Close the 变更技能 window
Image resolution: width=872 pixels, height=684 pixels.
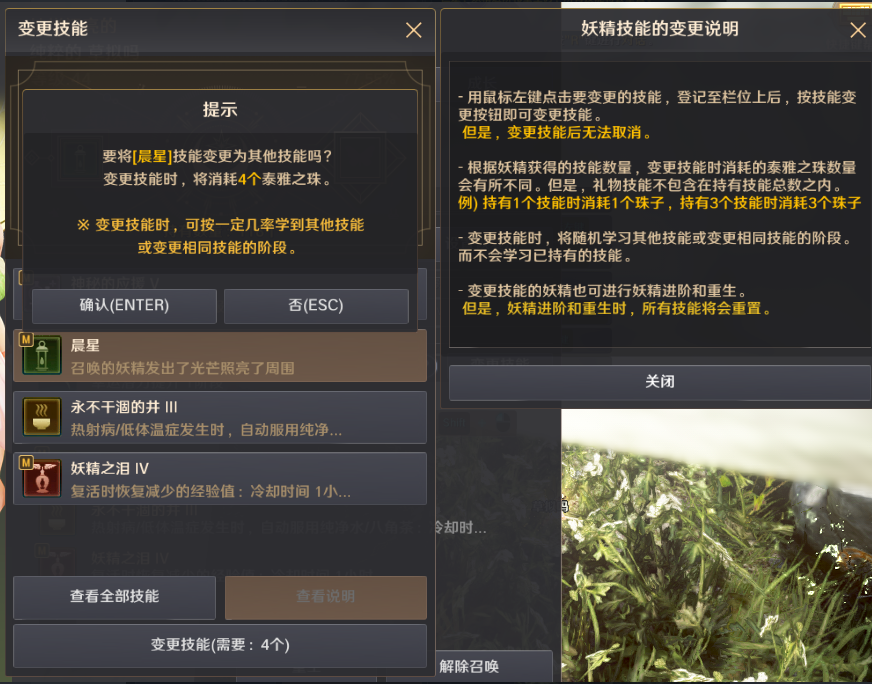tap(413, 29)
